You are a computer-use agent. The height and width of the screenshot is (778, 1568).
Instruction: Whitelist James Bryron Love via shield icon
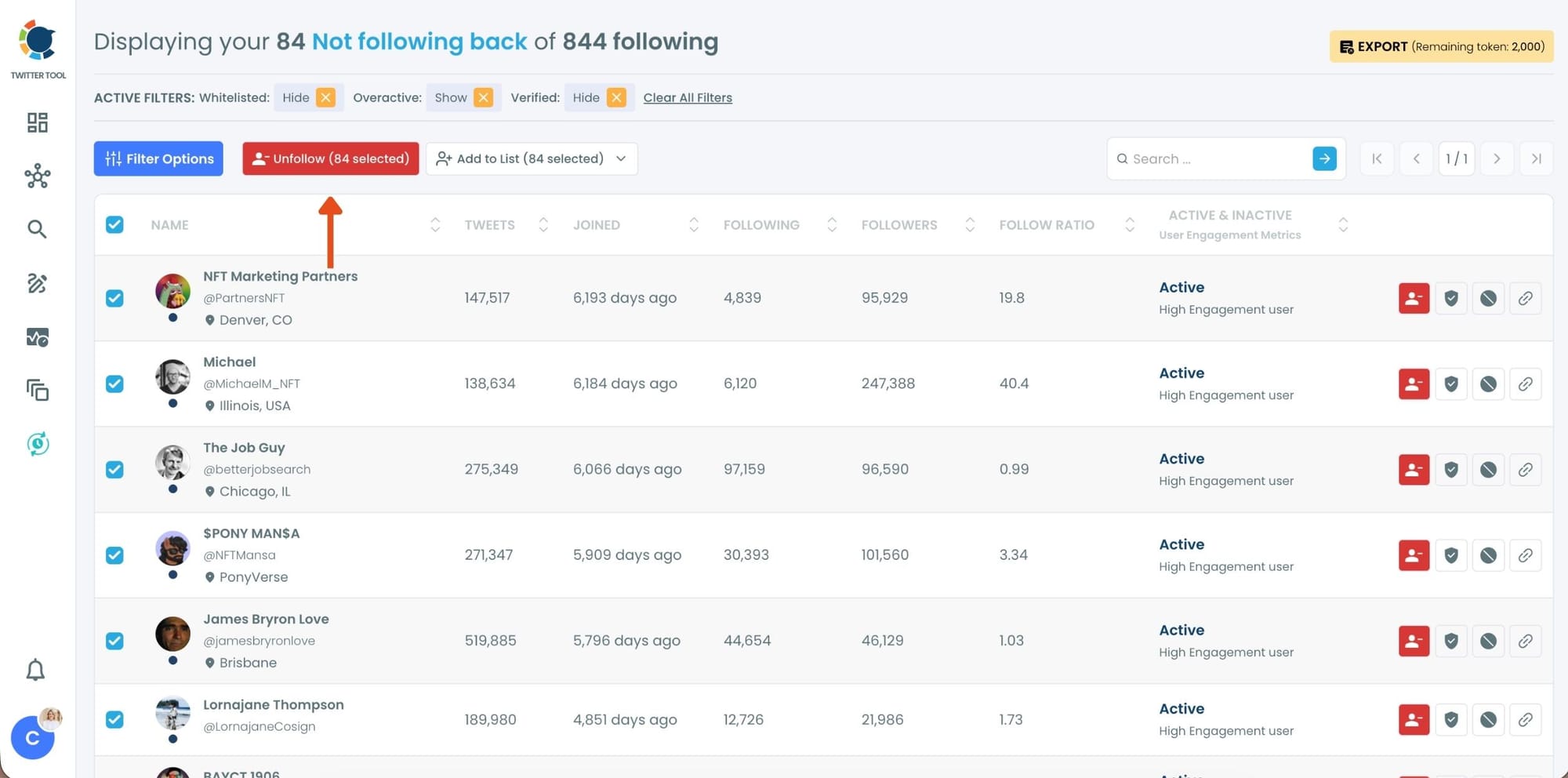(1451, 641)
